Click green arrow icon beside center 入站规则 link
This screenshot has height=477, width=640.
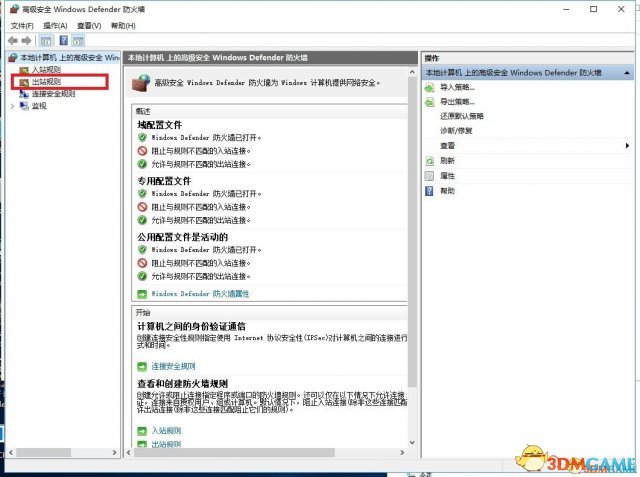[x=142, y=430]
